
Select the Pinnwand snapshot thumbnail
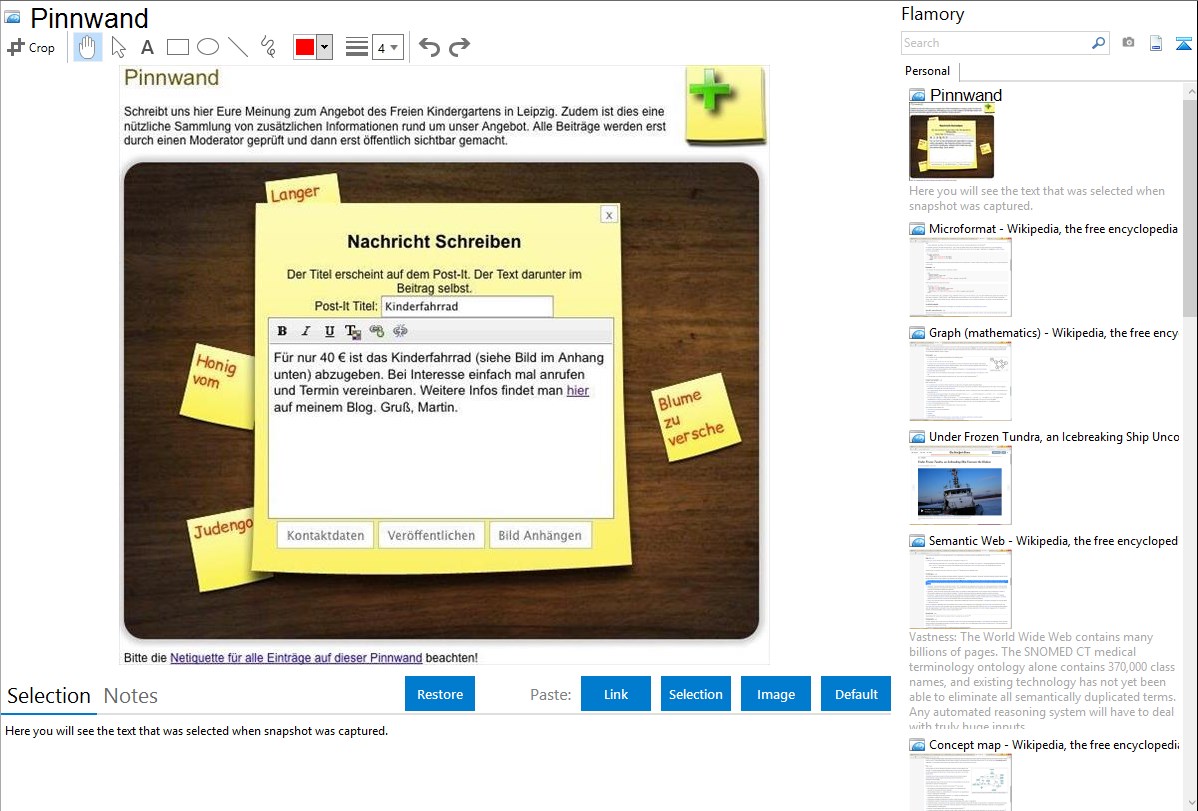point(951,142)
